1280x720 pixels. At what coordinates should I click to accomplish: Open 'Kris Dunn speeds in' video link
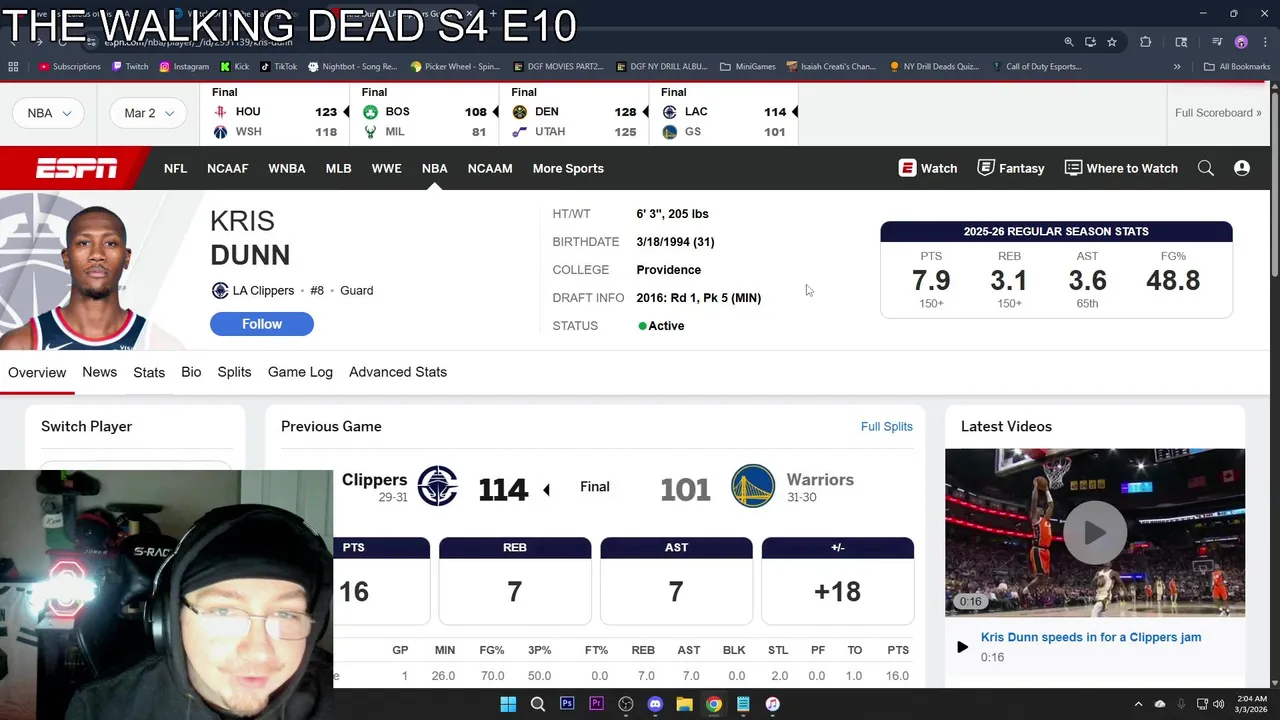(x=1091, y=637)
